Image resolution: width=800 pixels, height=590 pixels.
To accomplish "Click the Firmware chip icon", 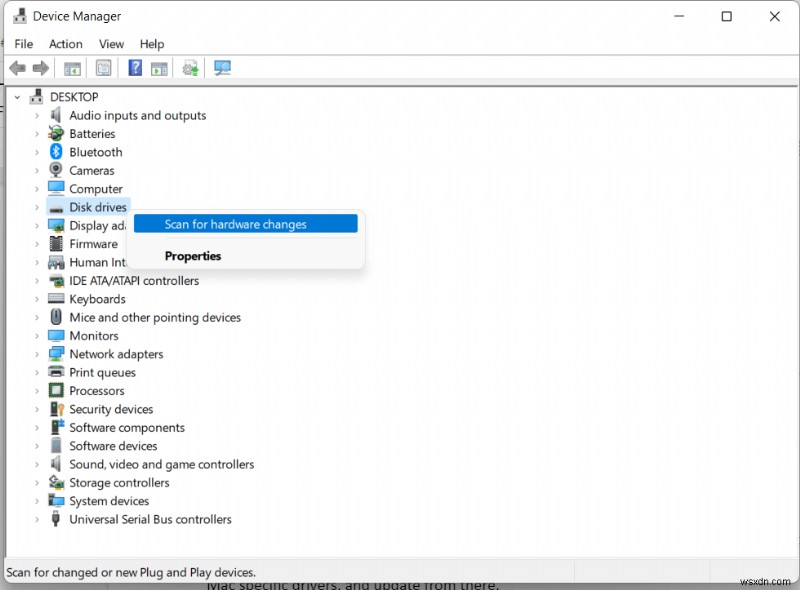I will [56, 244].
